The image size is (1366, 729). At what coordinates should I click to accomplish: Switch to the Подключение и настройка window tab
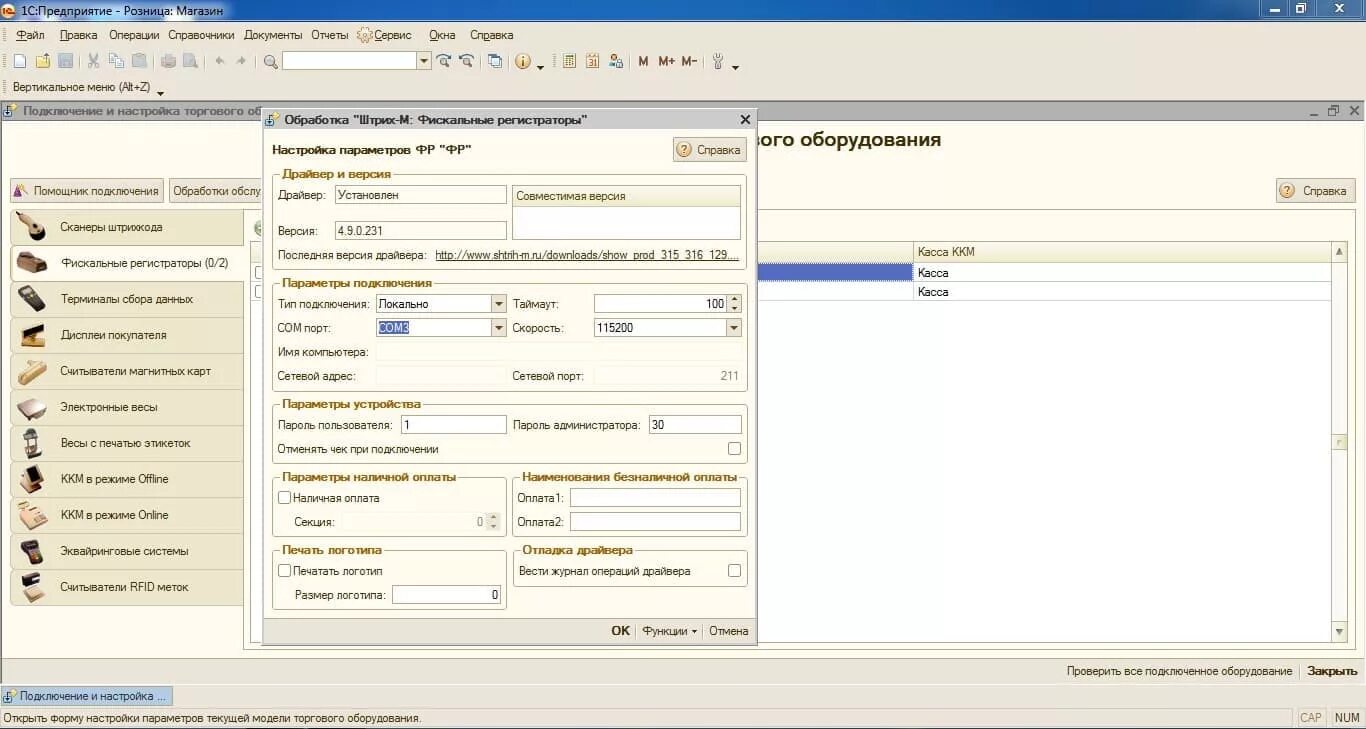[x=87, y=696]
